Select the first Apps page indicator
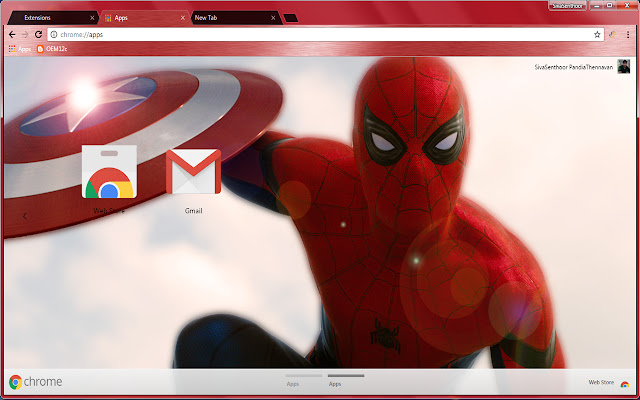This screenshot has height=400, width=640. click(x=304, y=380)
